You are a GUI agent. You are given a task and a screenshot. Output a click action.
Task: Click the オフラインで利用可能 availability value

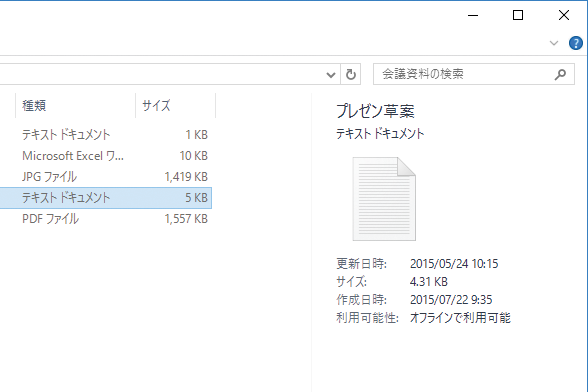pos(460,318)
